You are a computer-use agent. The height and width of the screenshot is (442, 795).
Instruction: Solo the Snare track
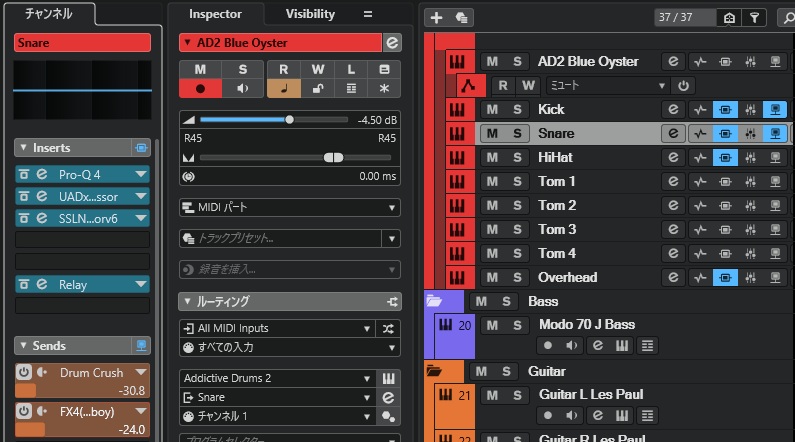point(517,133)
